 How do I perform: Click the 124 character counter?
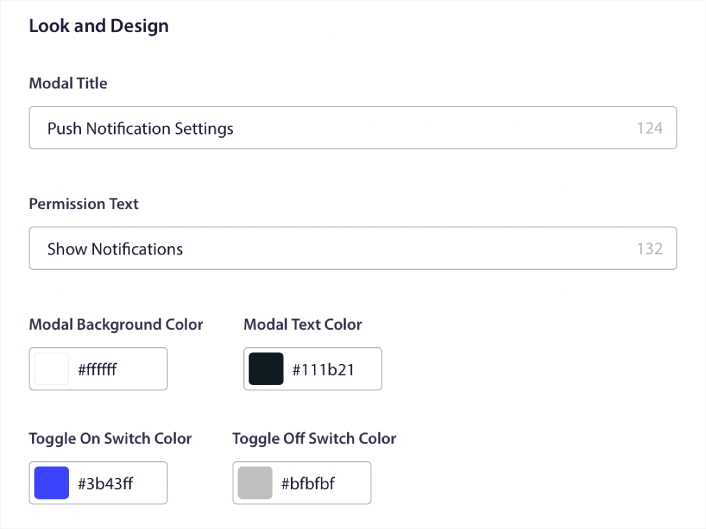pyautogui.click(x=650, y=128)
